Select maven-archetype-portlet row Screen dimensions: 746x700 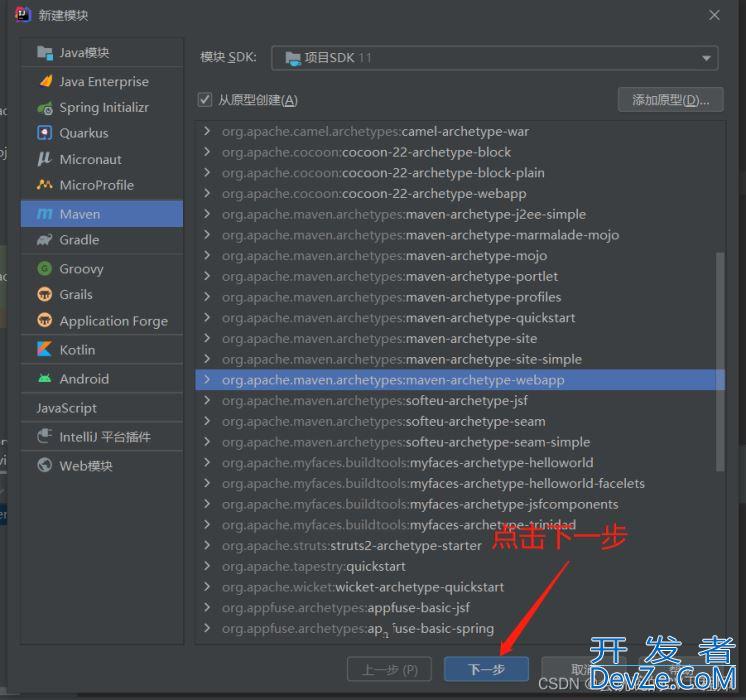click(x=460, y=276)
